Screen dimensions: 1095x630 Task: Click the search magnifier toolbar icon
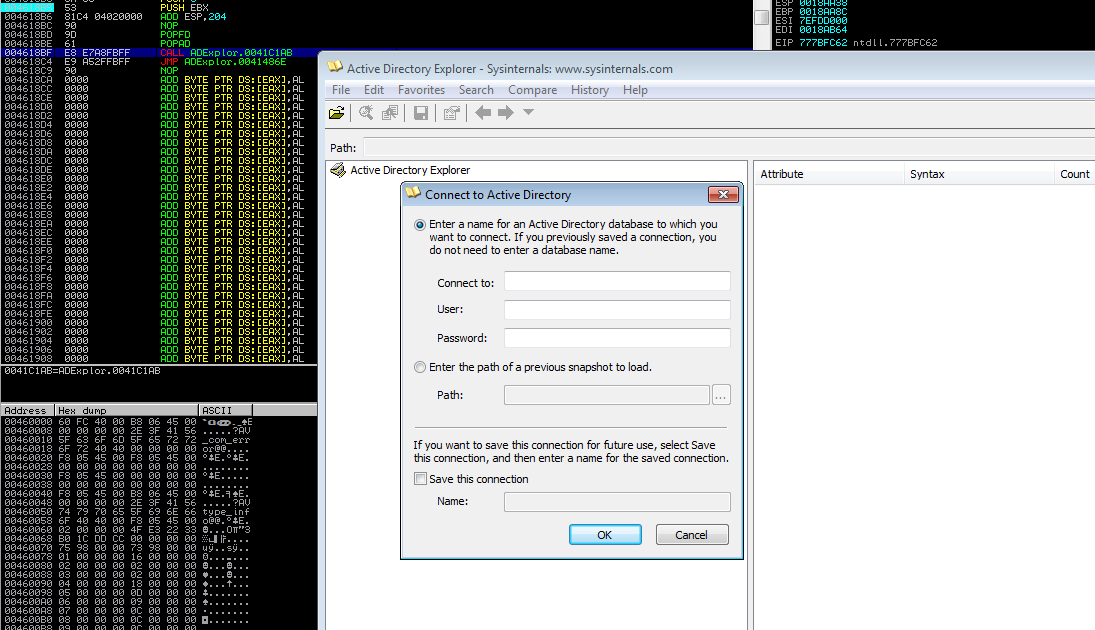pyautogui.click(x=368, y=113)
